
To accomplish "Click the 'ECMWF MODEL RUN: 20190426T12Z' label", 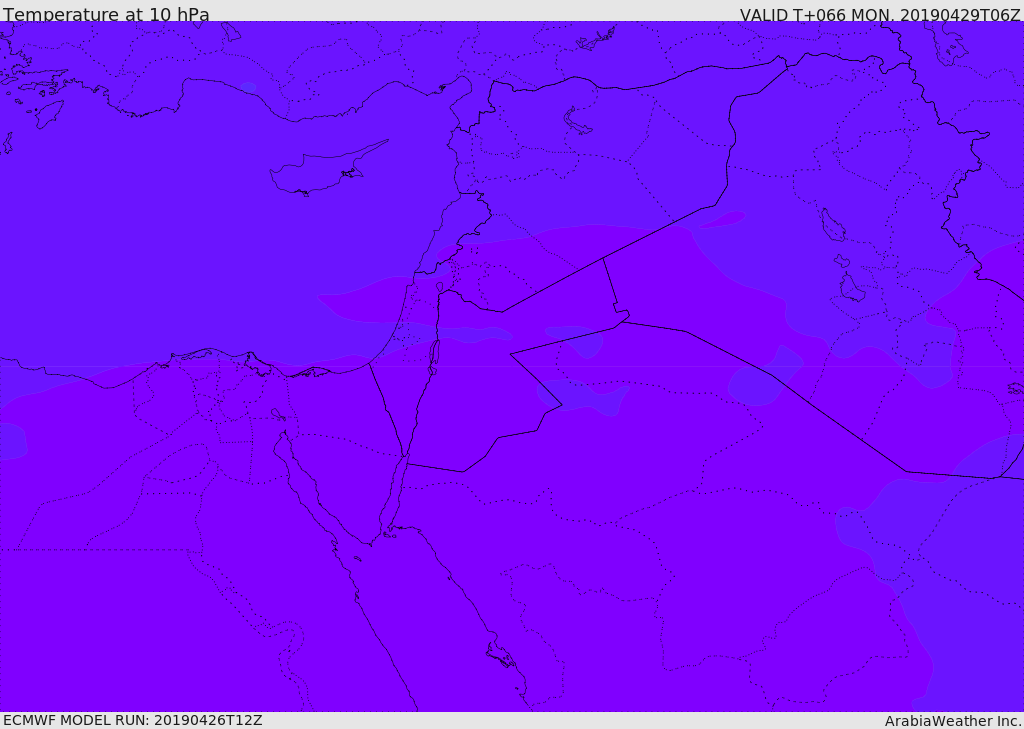I will tap(133, 720).
